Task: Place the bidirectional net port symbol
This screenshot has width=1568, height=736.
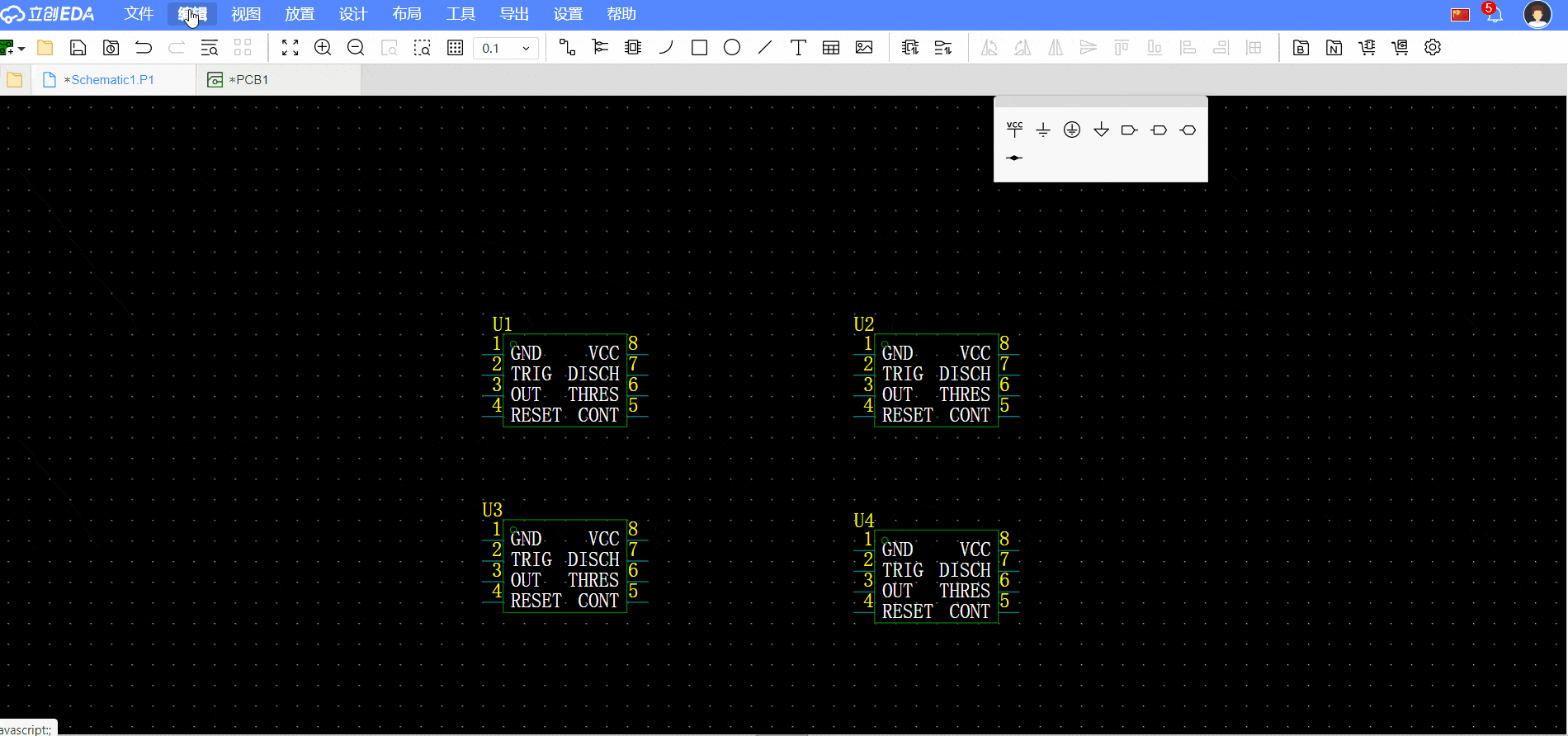Action: click(1188, 130)
